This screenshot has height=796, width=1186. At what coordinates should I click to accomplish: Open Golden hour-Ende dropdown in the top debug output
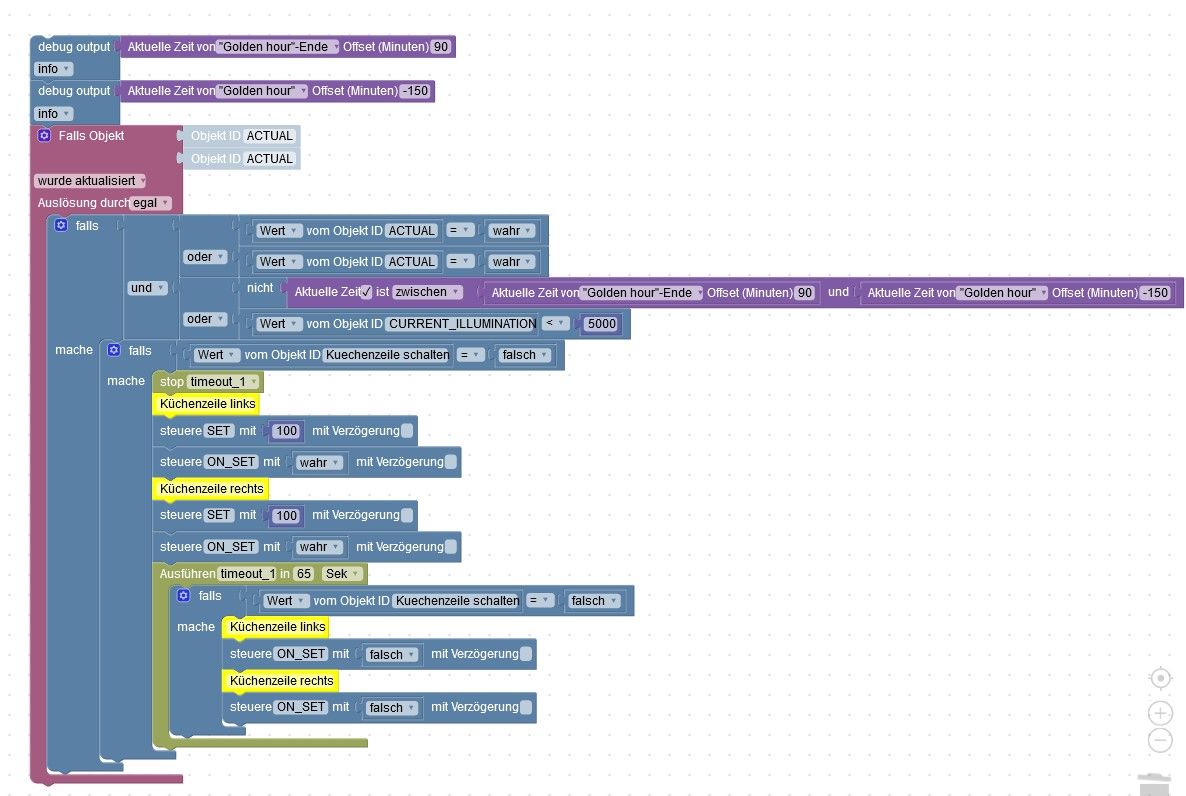(x=278, y=47)
